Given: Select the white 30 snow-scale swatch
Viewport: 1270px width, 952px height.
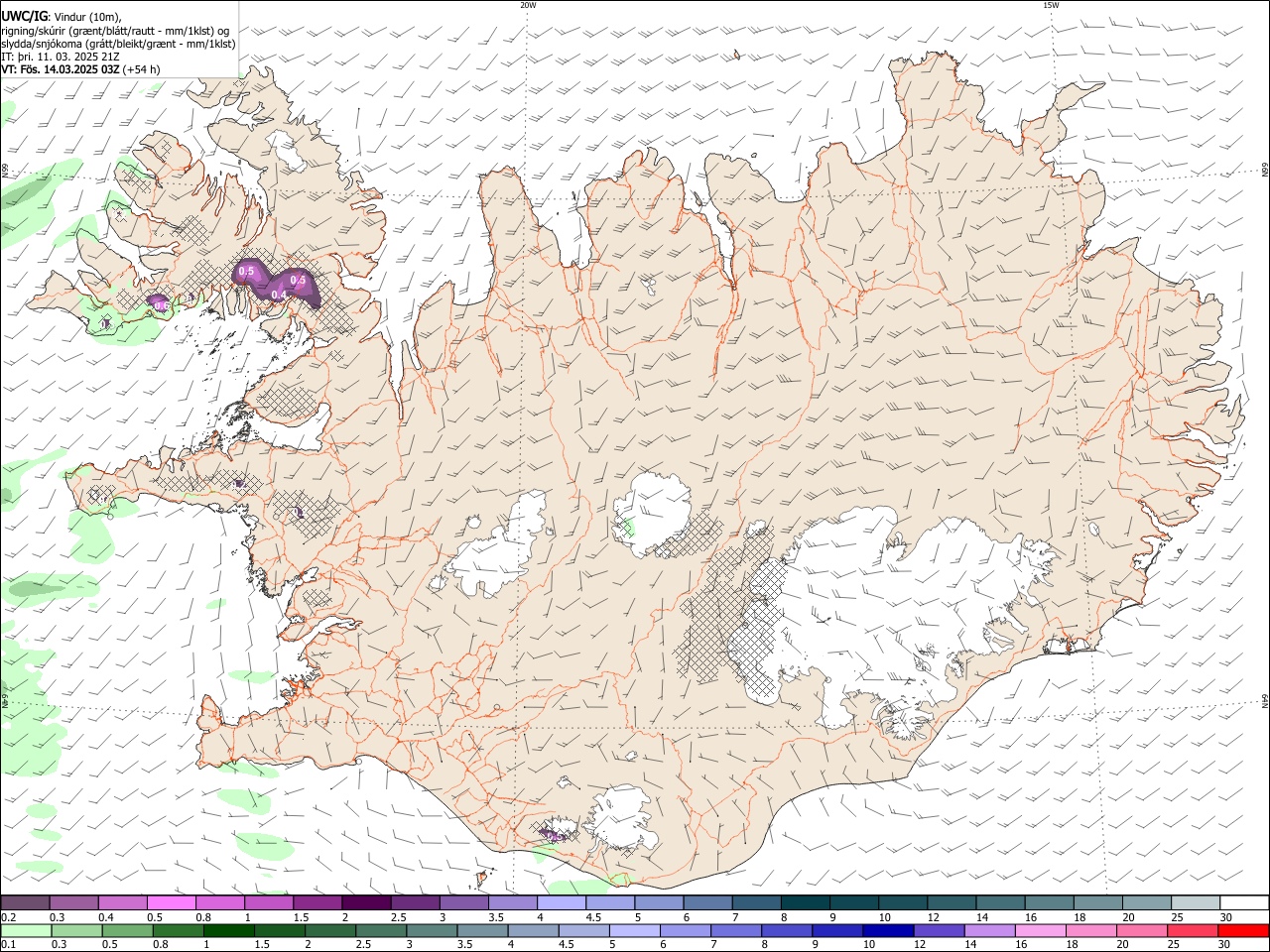Looking at the screenshot, I should pyautogui.click(x=1243, y=902).
